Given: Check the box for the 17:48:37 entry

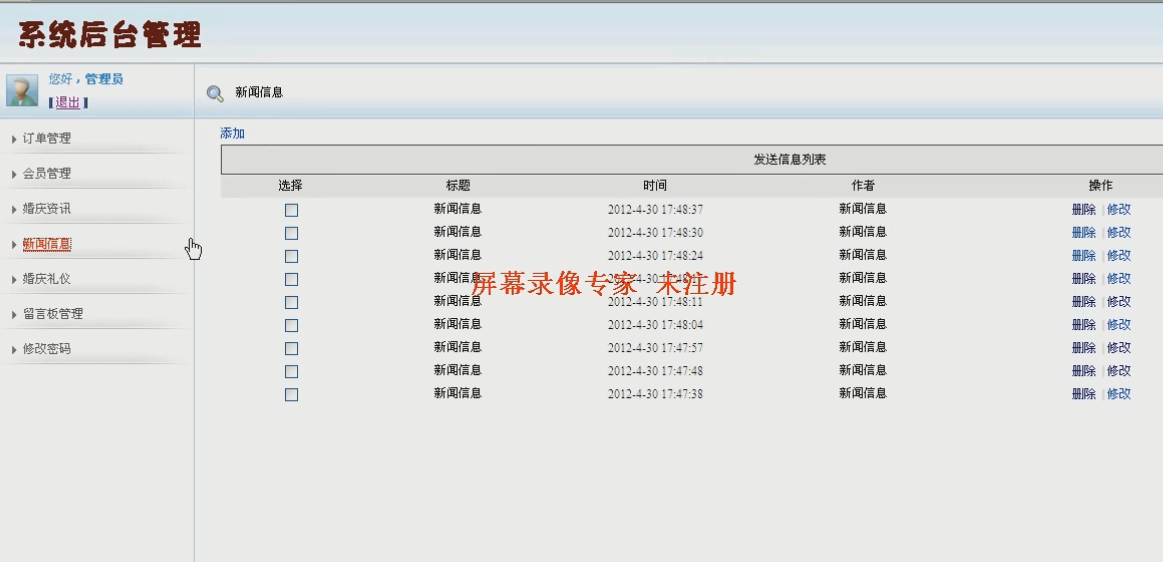Looking at the screenshot, I should pos(291,210).
